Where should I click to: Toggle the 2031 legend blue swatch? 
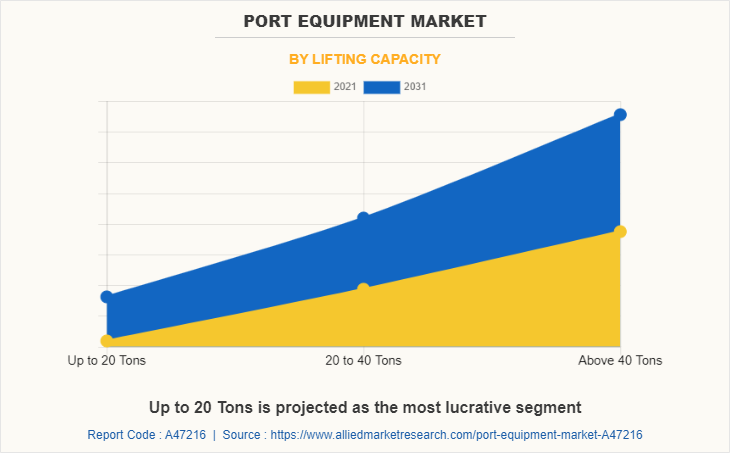click(x=382, y=87)
